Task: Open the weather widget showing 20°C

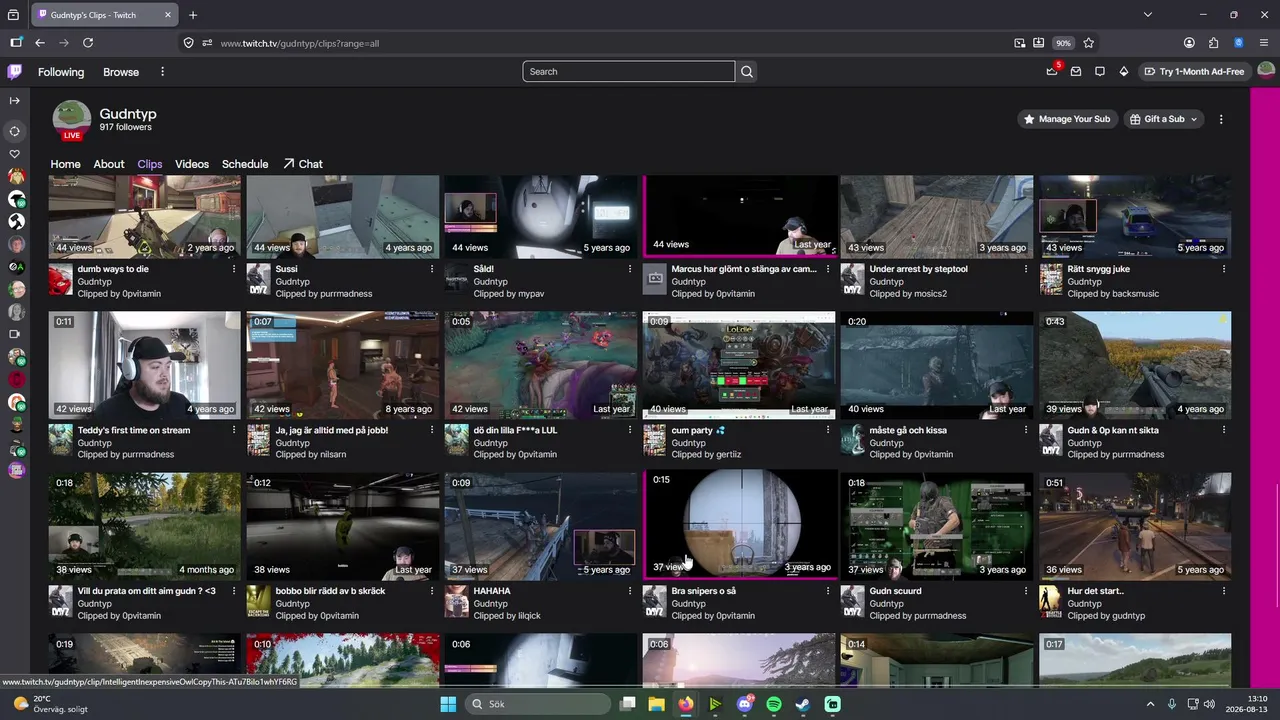Action: 49,704
